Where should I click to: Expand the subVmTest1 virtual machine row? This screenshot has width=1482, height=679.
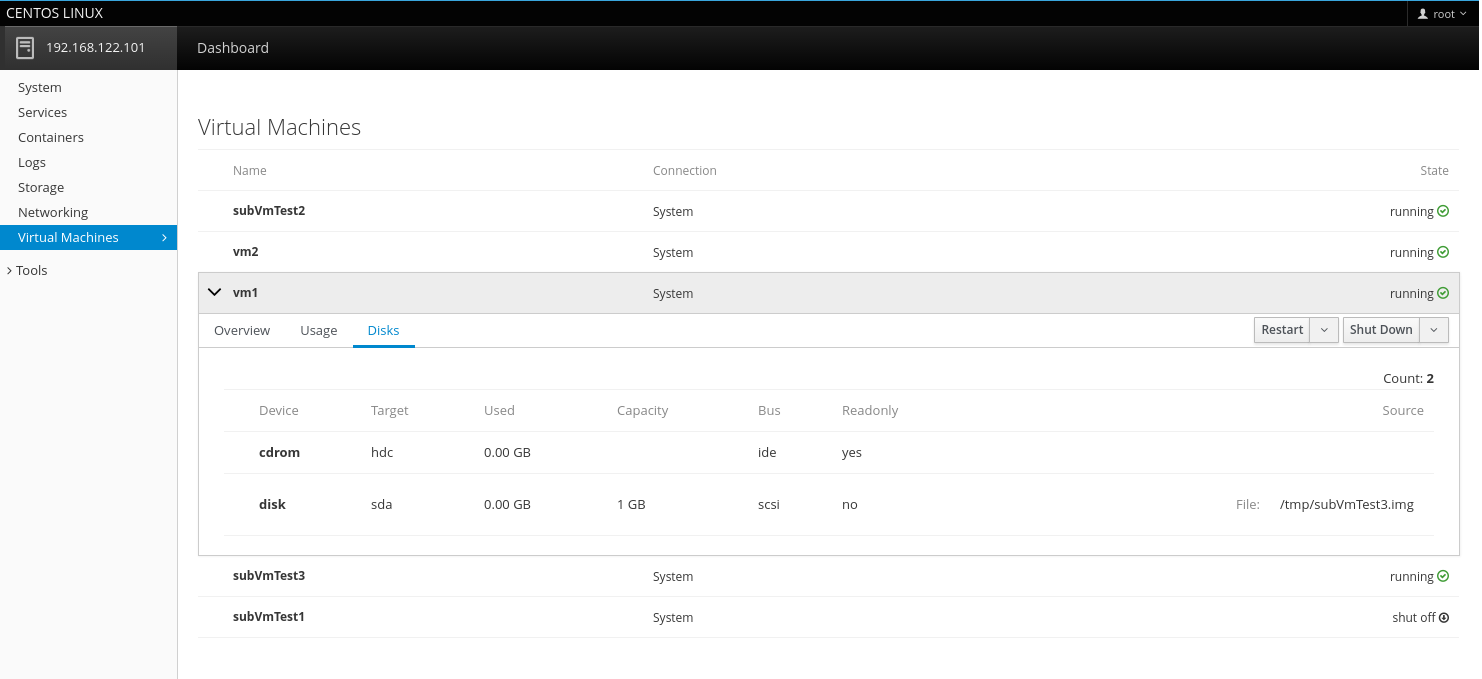click(269, 617)
